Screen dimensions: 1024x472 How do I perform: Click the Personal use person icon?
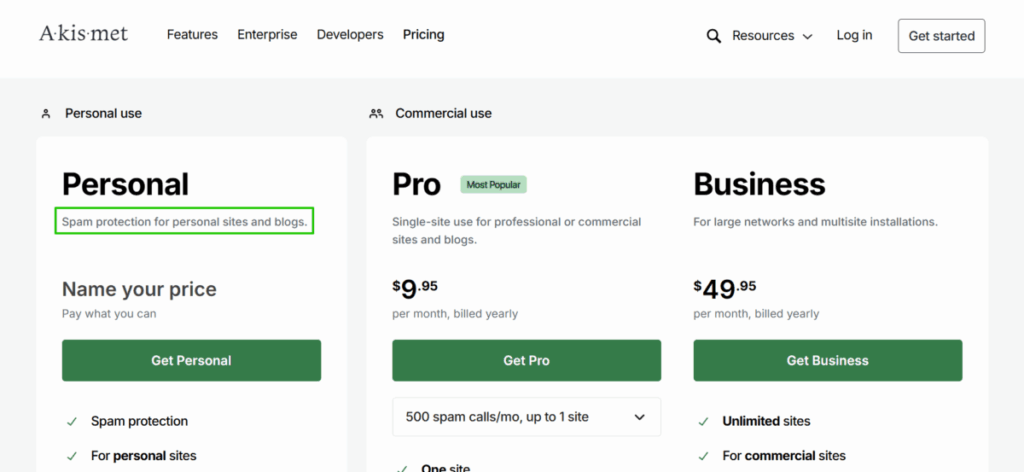[x=46, y=114]
